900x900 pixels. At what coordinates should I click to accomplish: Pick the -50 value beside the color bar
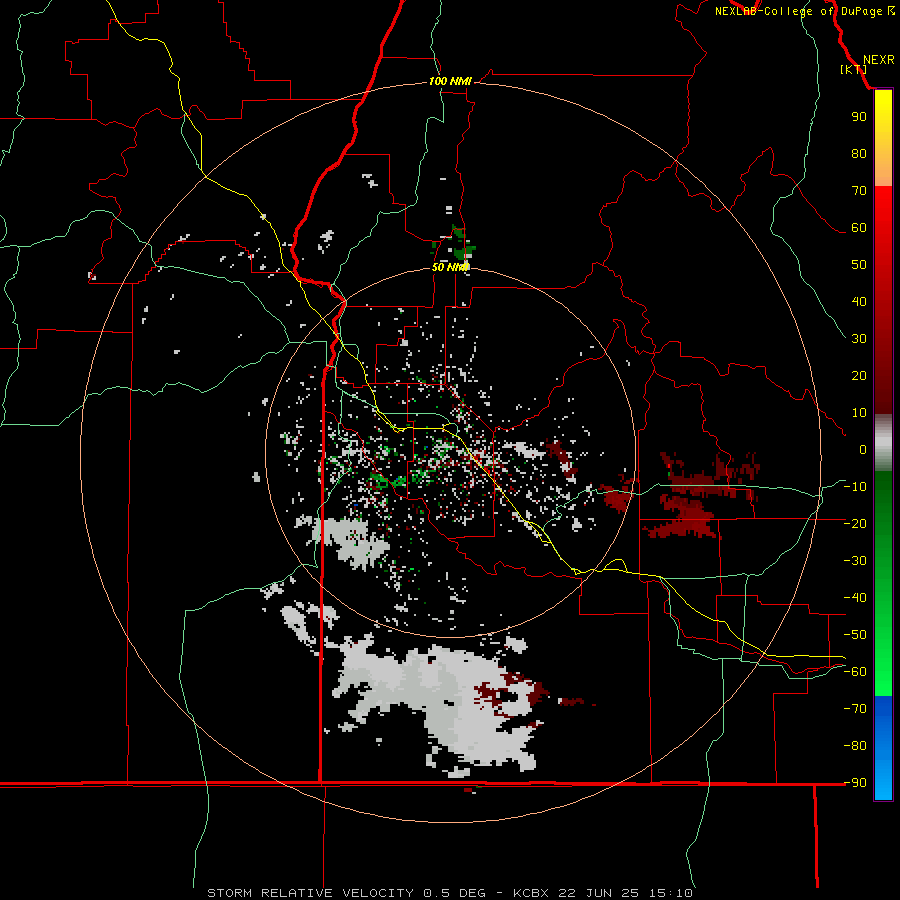point(855,635)
